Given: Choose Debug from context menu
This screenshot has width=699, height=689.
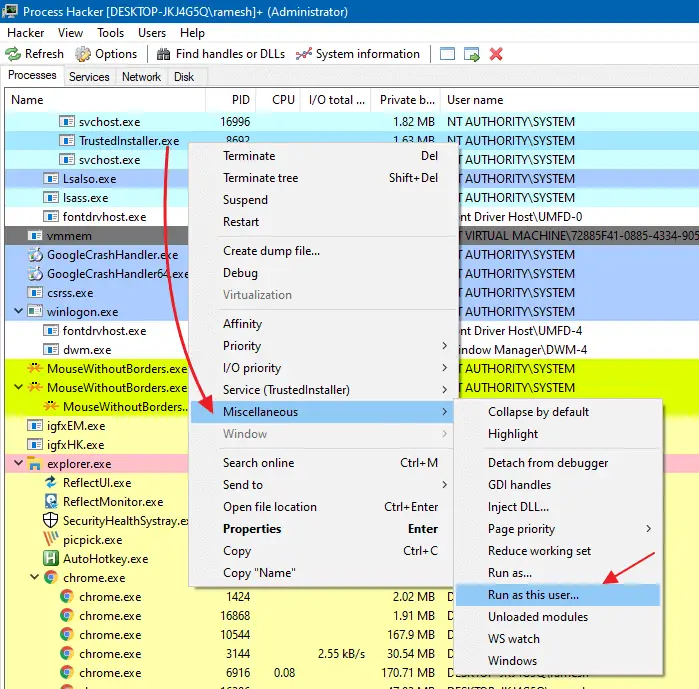Looking at the screenshot, I should click(324, 273).
